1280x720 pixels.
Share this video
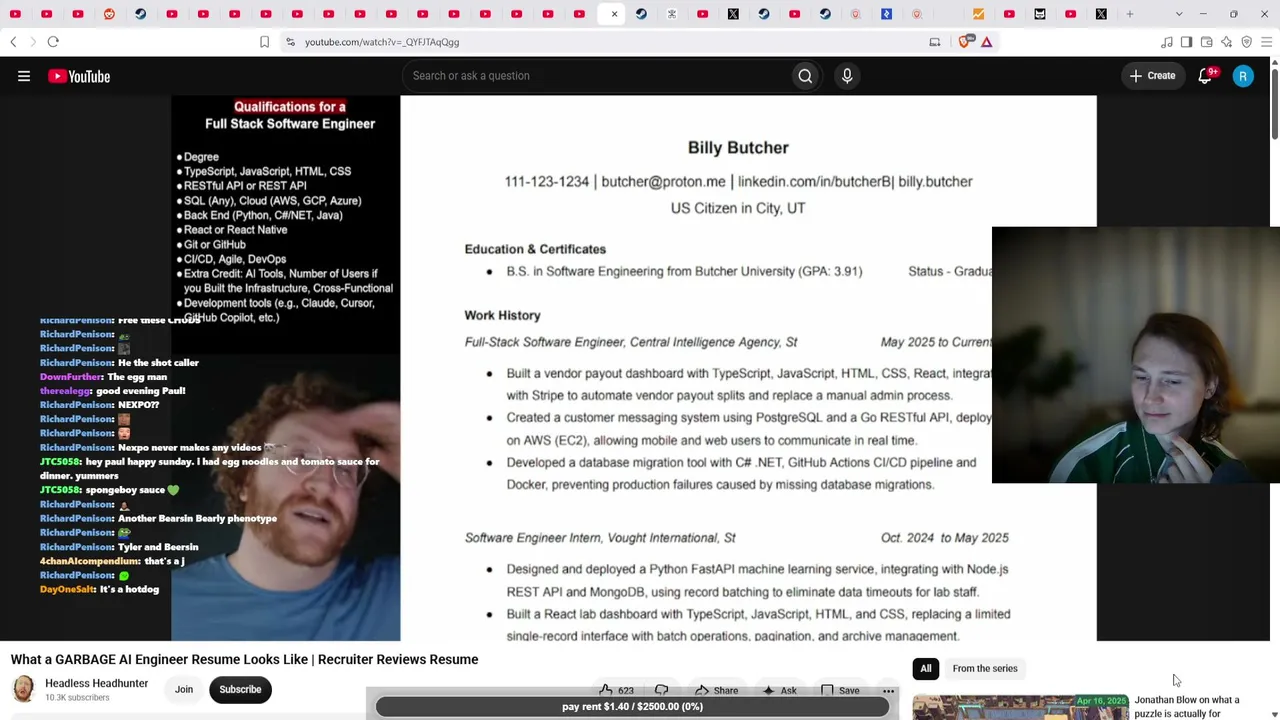(x=716, y=690)
